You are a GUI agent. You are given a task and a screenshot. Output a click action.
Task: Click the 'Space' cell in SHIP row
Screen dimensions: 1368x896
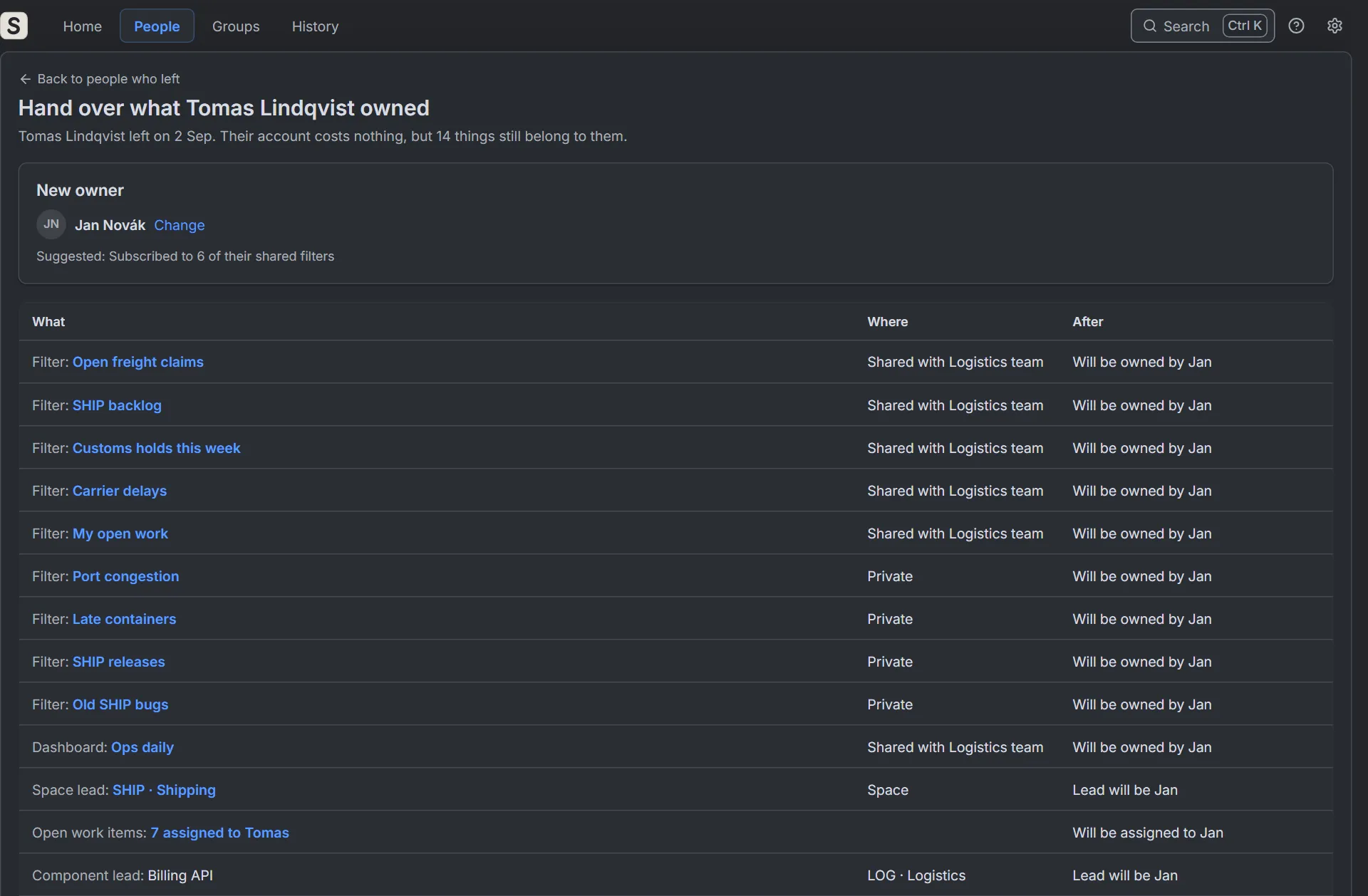[887, 790]
